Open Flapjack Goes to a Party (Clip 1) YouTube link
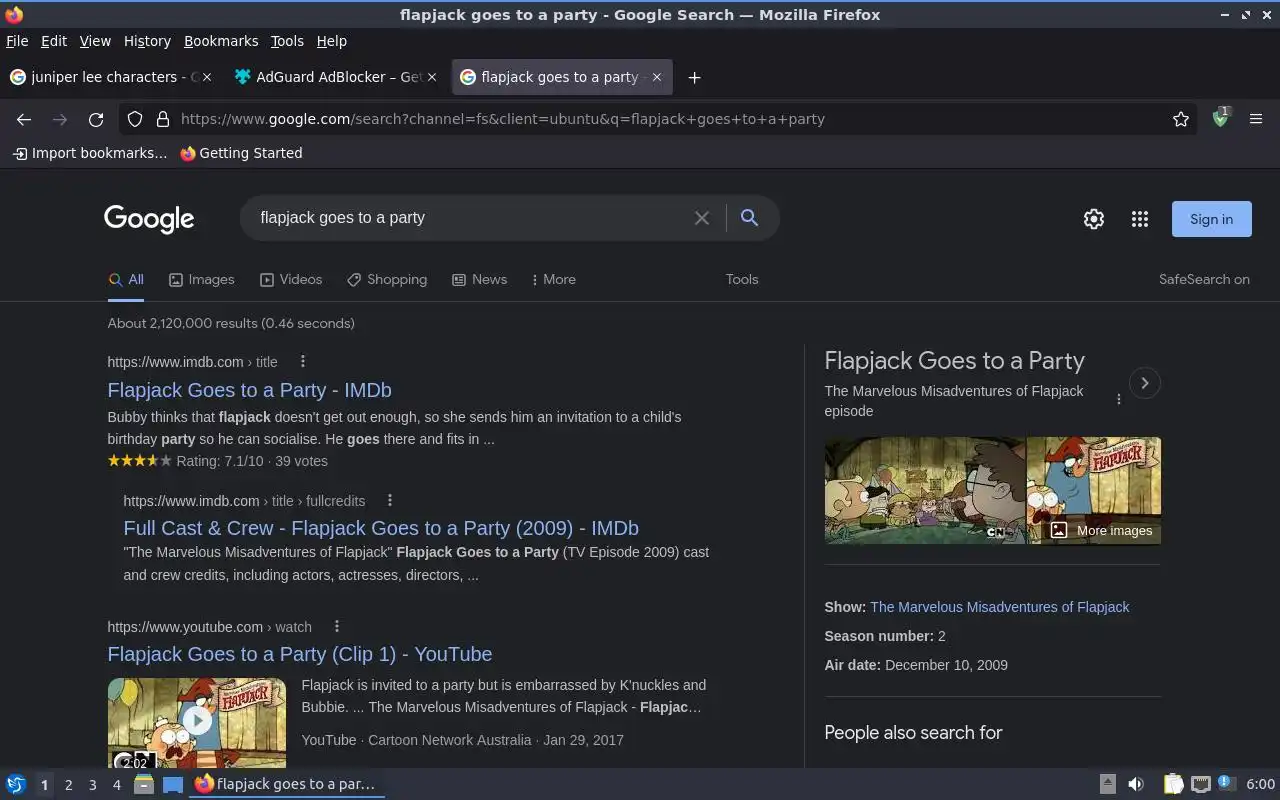The width and height of the screenshot is (1280, 800). pyautogui.click(x=300, y=654)
